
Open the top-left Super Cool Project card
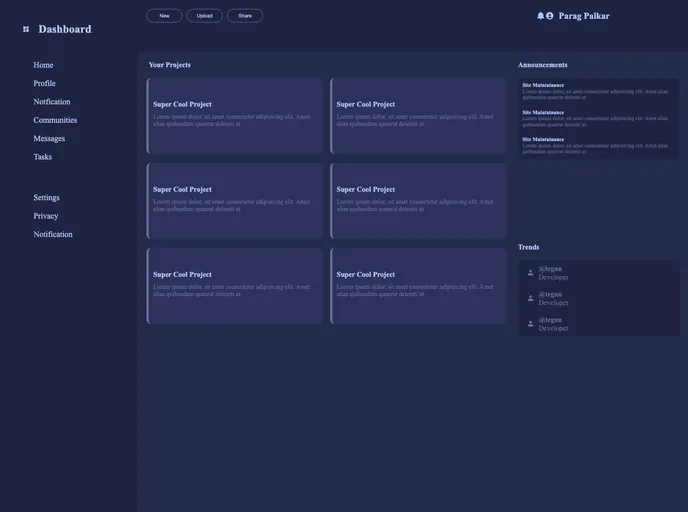tap(235, 115)
